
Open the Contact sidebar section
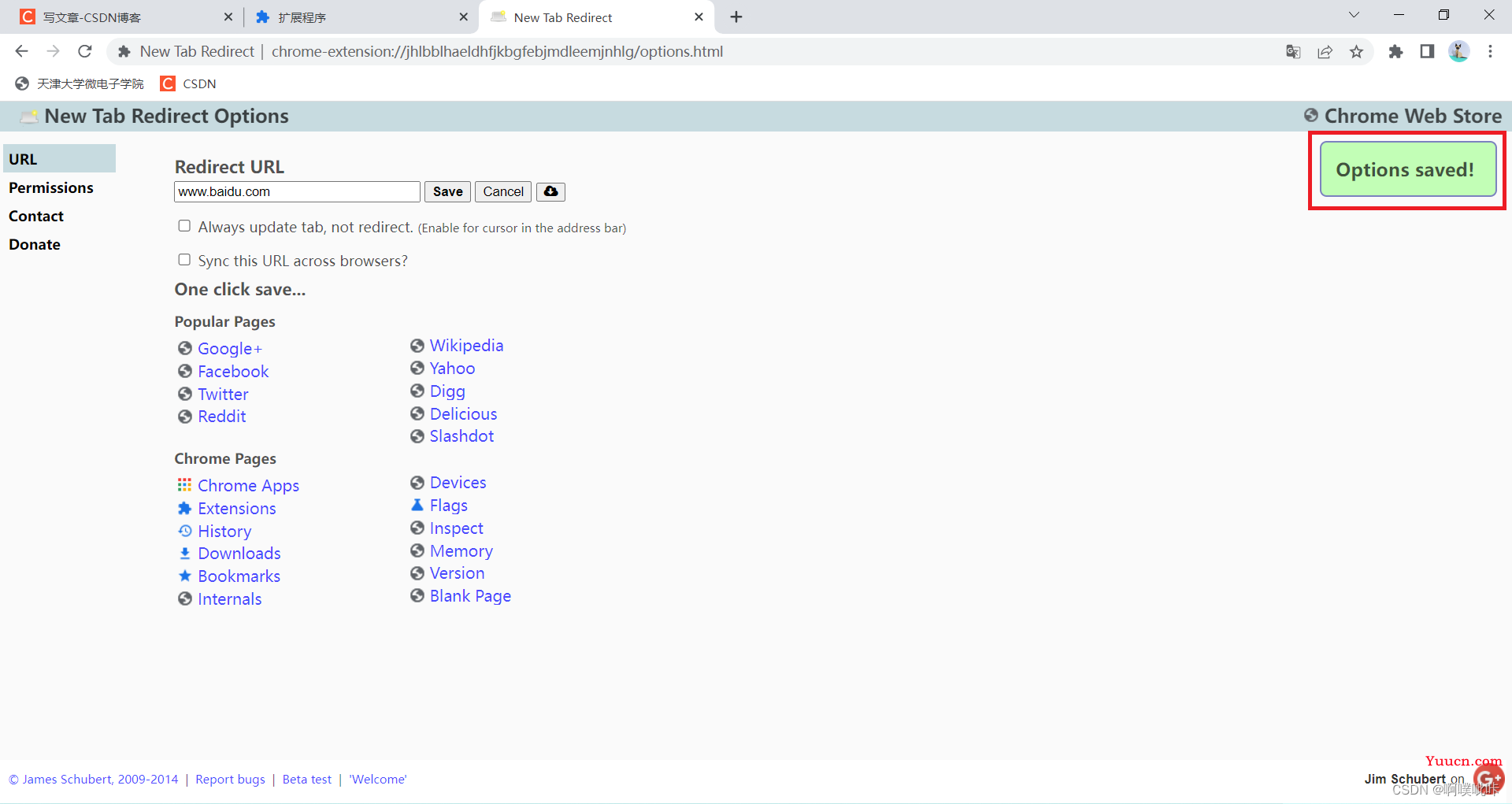36,216
